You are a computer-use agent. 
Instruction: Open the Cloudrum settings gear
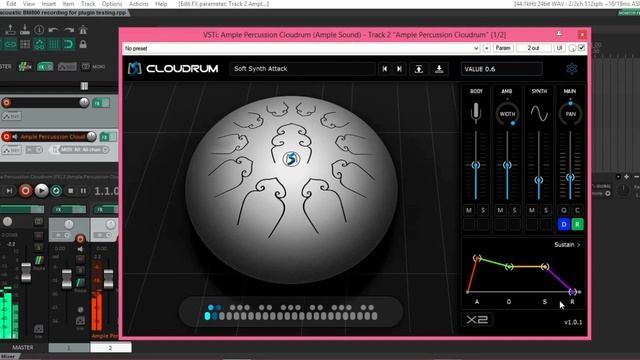point(571,69)
